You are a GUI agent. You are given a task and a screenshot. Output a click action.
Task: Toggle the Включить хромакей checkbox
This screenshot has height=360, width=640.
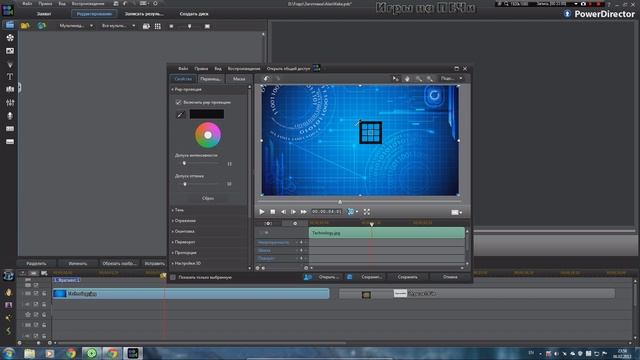(x=178, y=102)
